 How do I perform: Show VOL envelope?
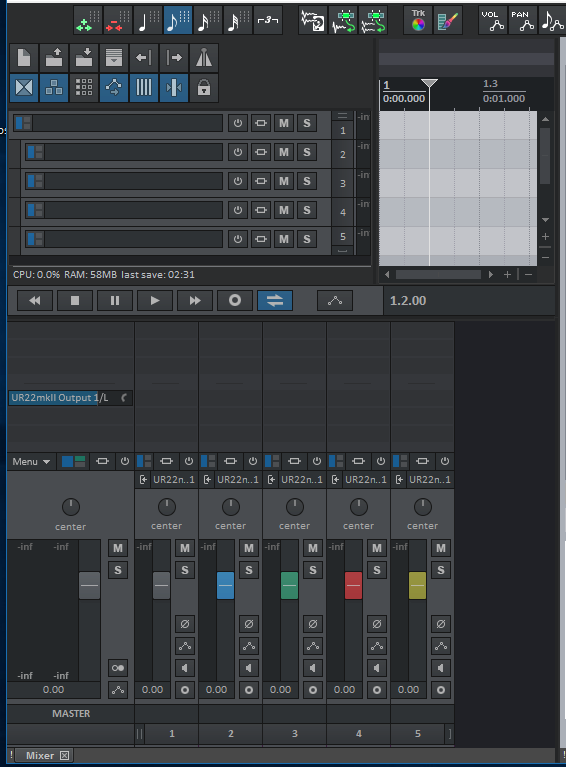(492, 21)
